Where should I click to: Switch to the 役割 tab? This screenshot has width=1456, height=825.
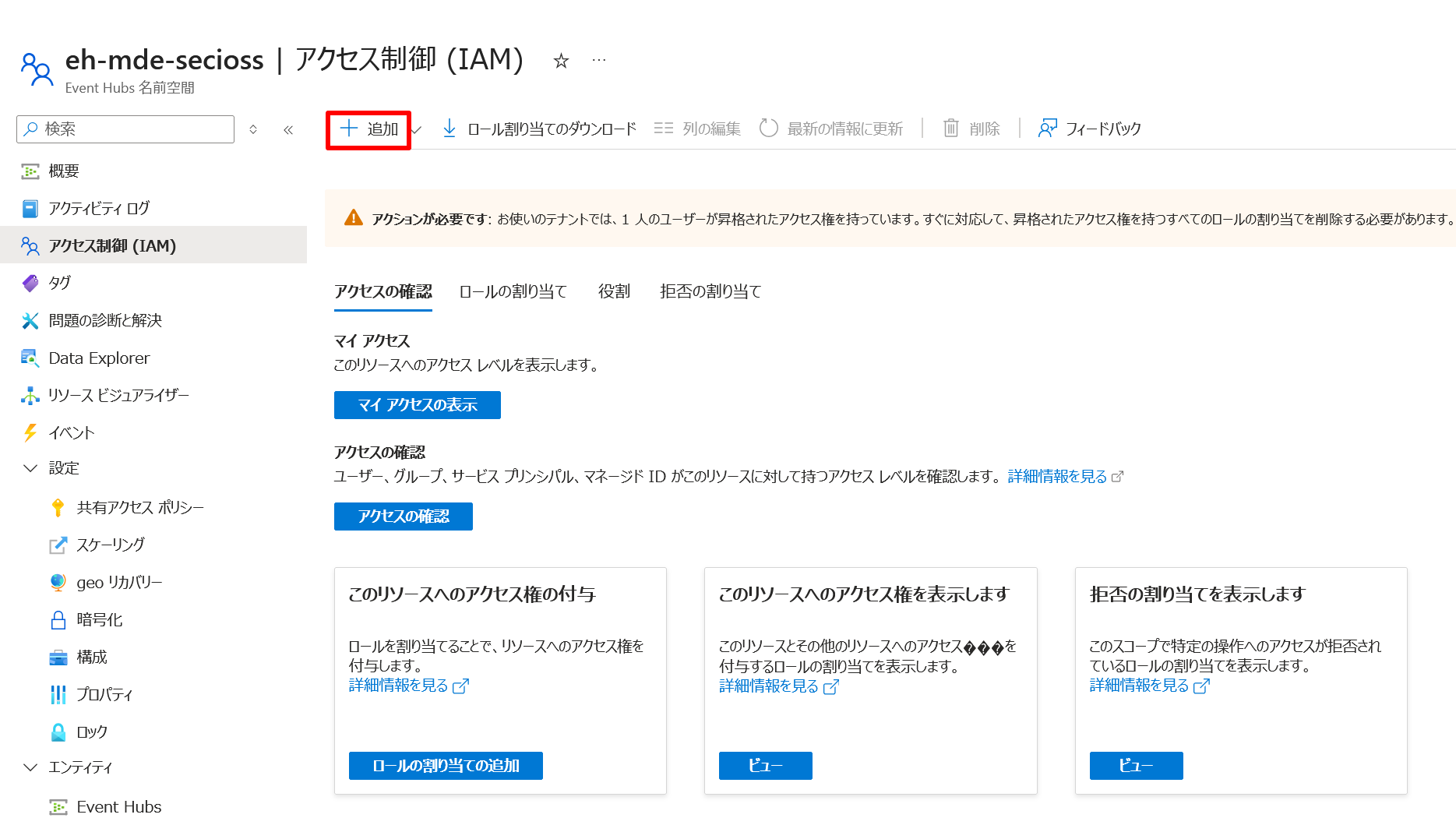point(614,292)
